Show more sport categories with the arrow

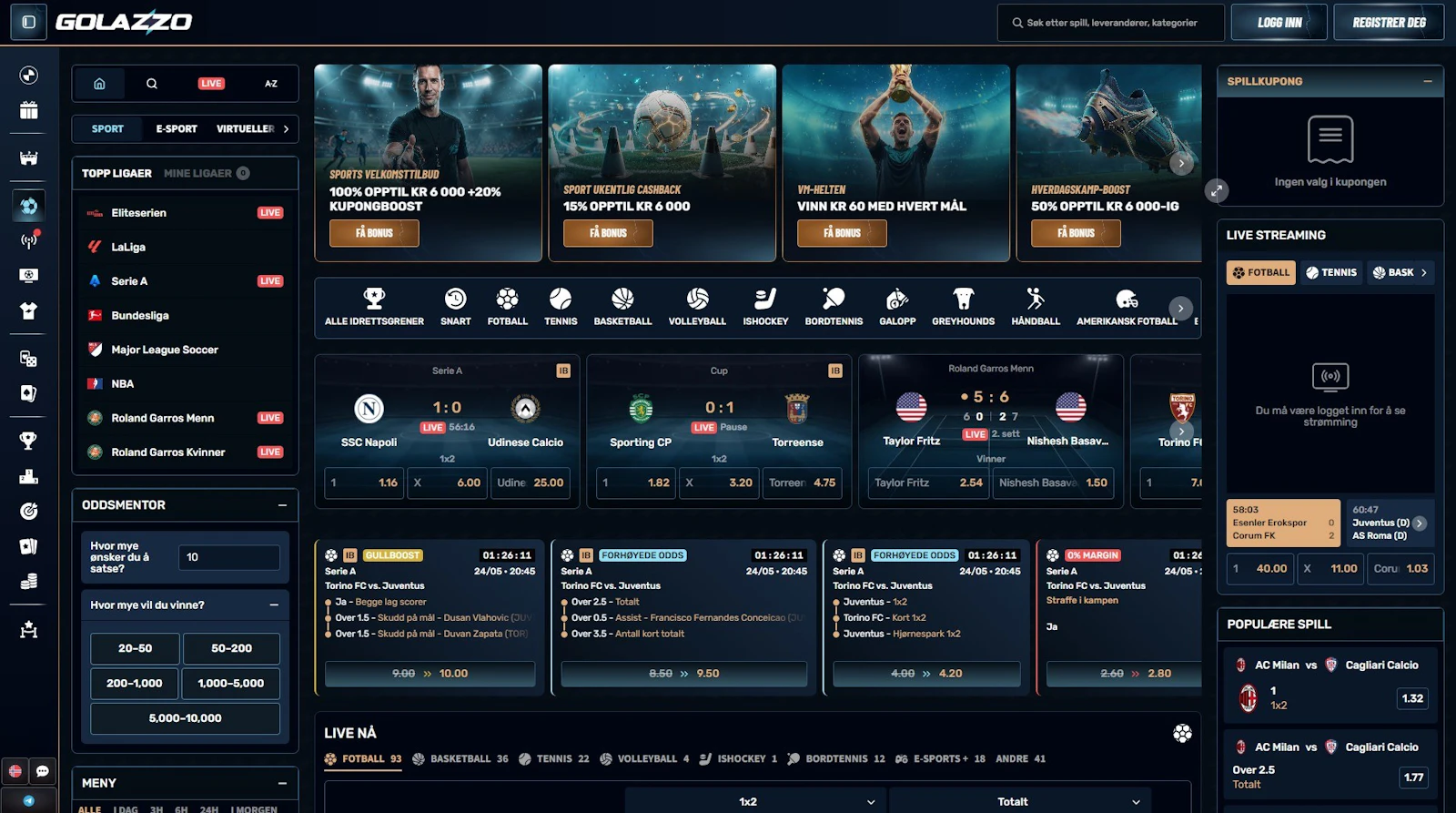pyautogui.click(x=1180, y=309)
